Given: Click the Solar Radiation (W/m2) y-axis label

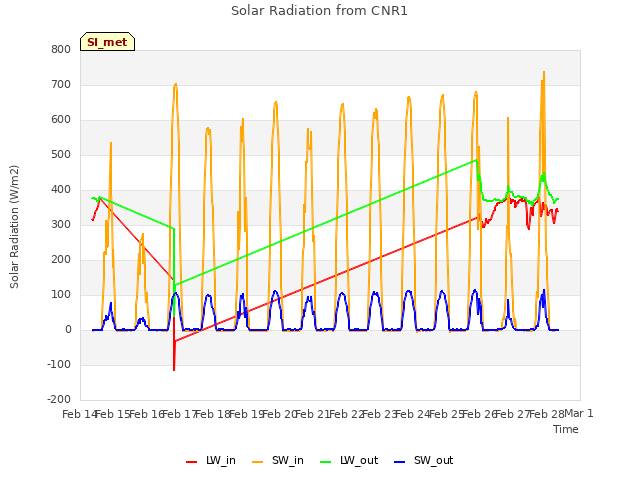Looking at the screenshot, I should click(x=14, y=227).
